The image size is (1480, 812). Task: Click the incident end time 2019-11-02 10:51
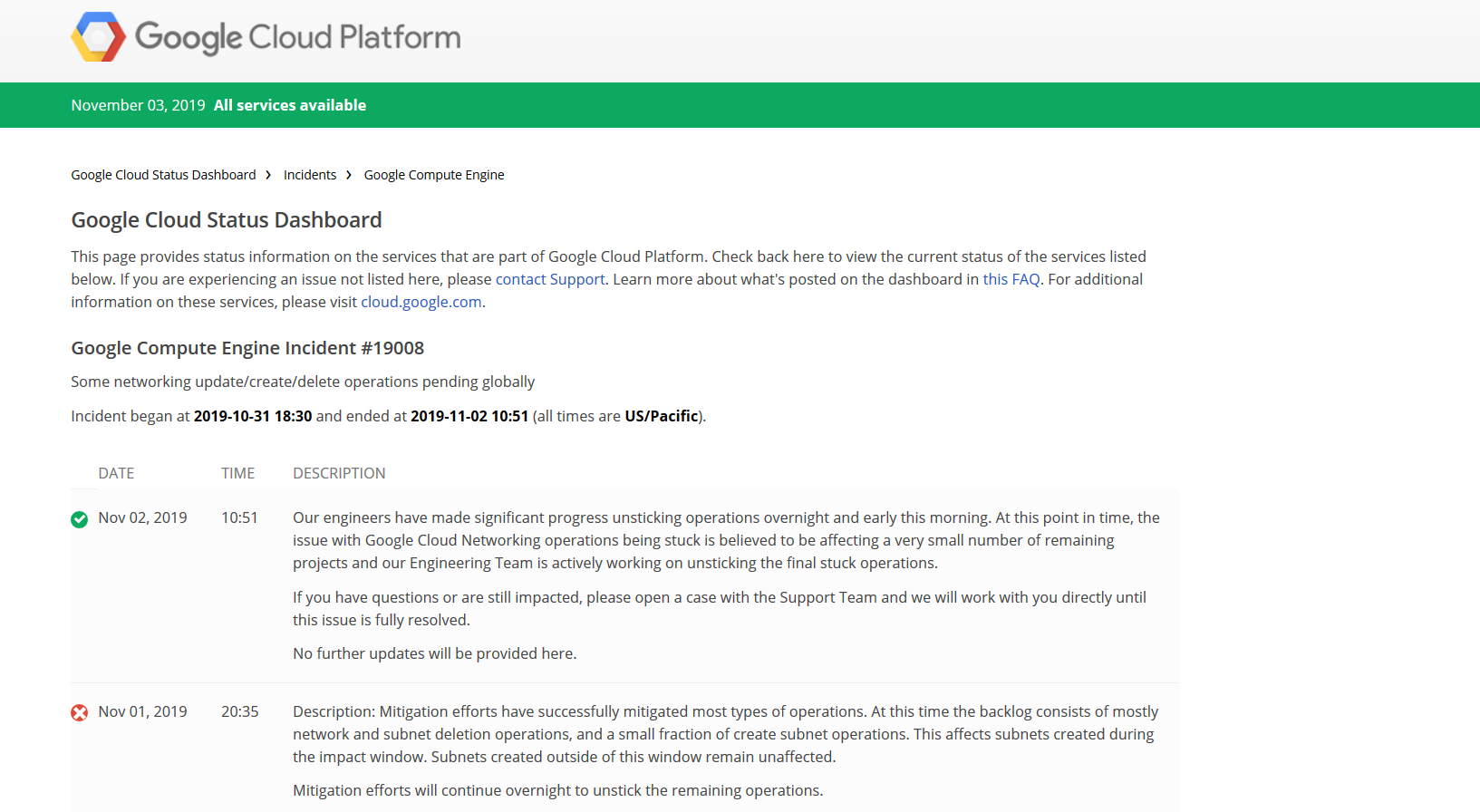point(469,416)
